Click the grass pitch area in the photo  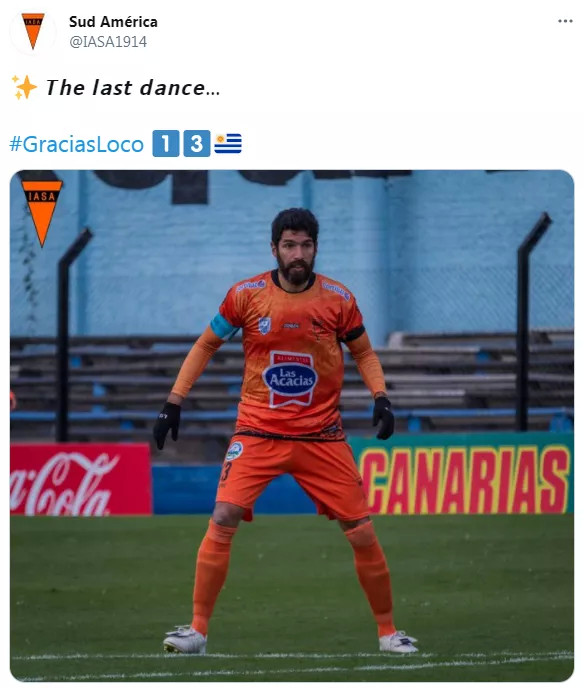(x=292, y=597)
